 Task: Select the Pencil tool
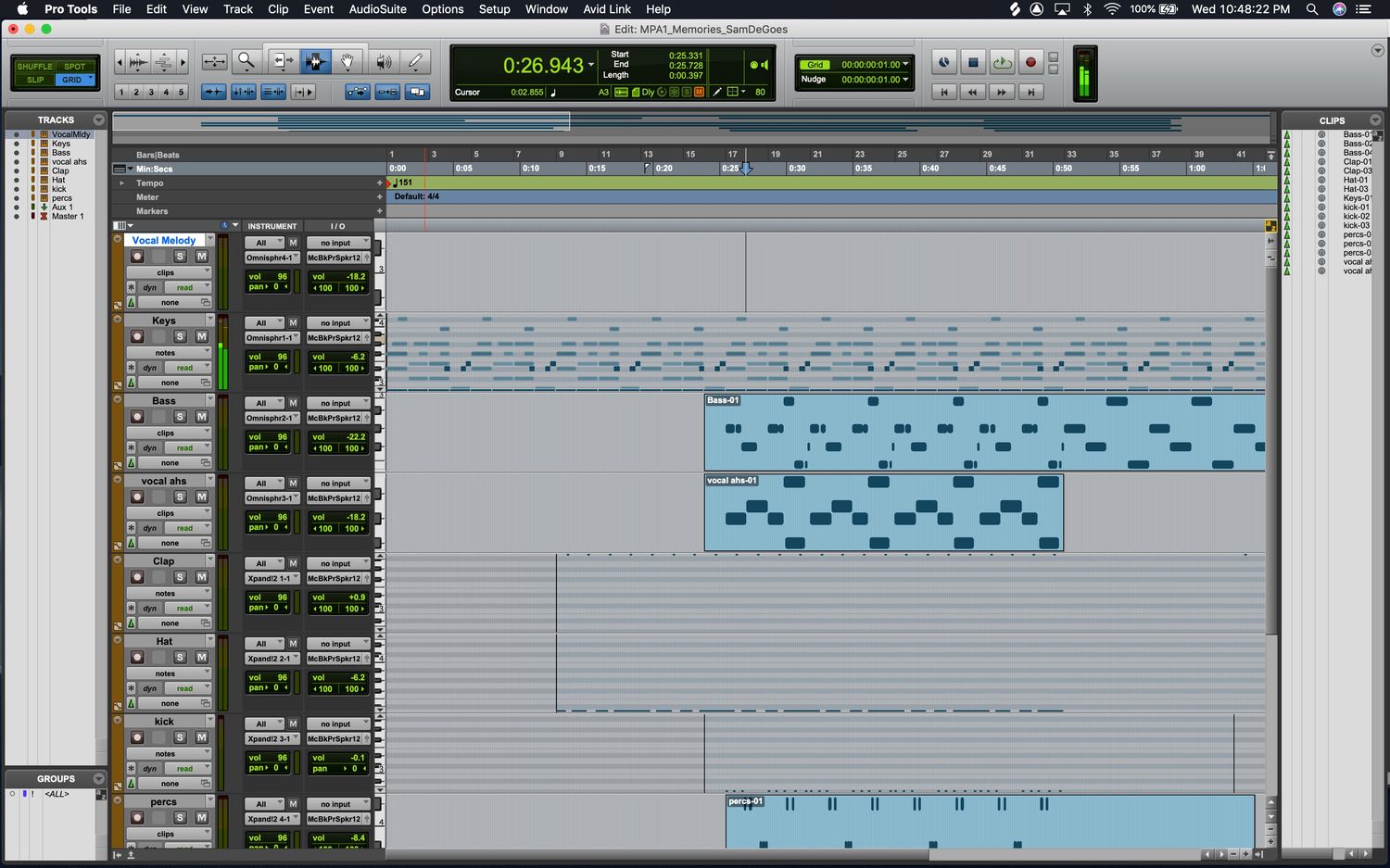pos(415,61)
